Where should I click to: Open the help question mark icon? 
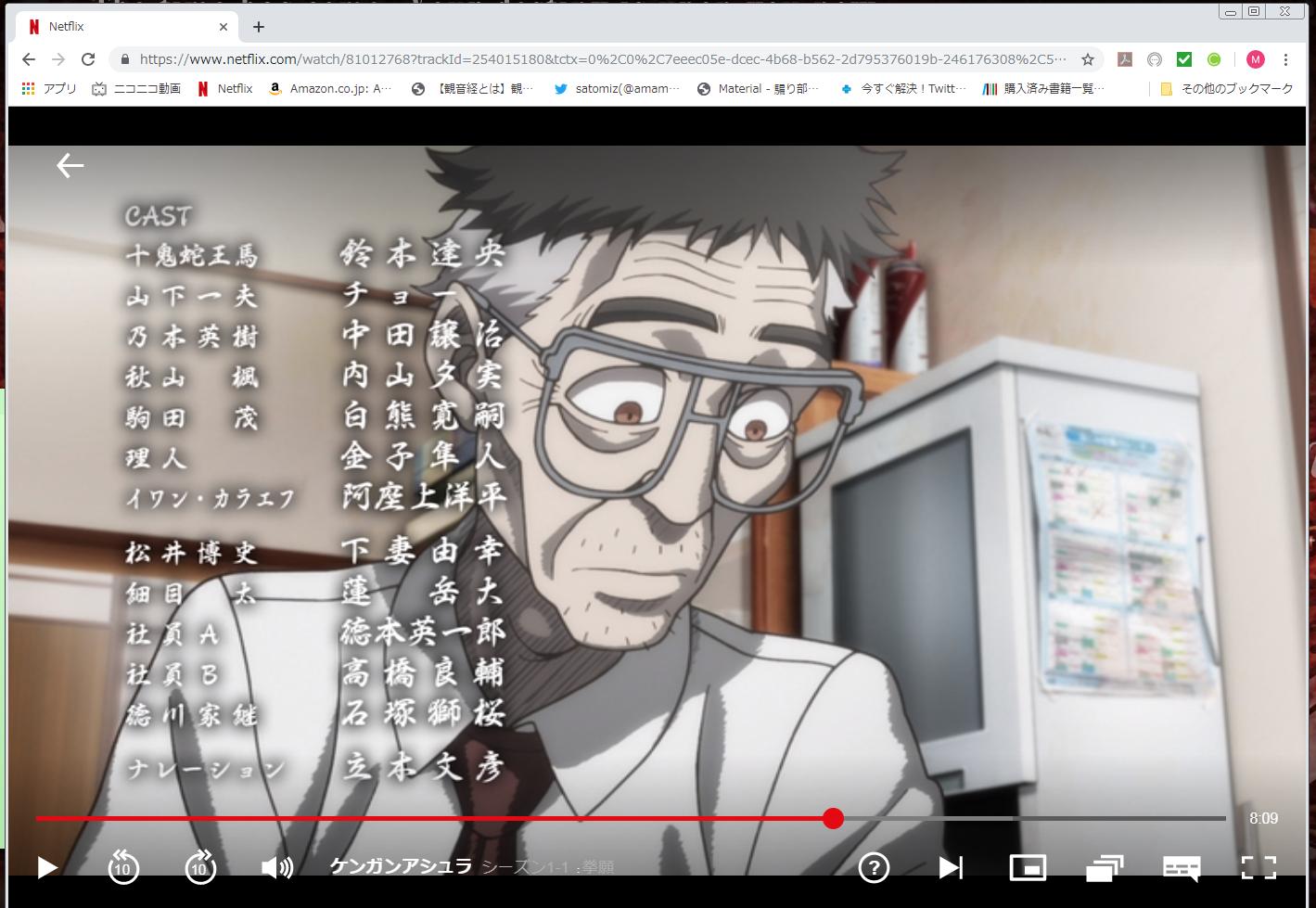(x=874, y=868)
